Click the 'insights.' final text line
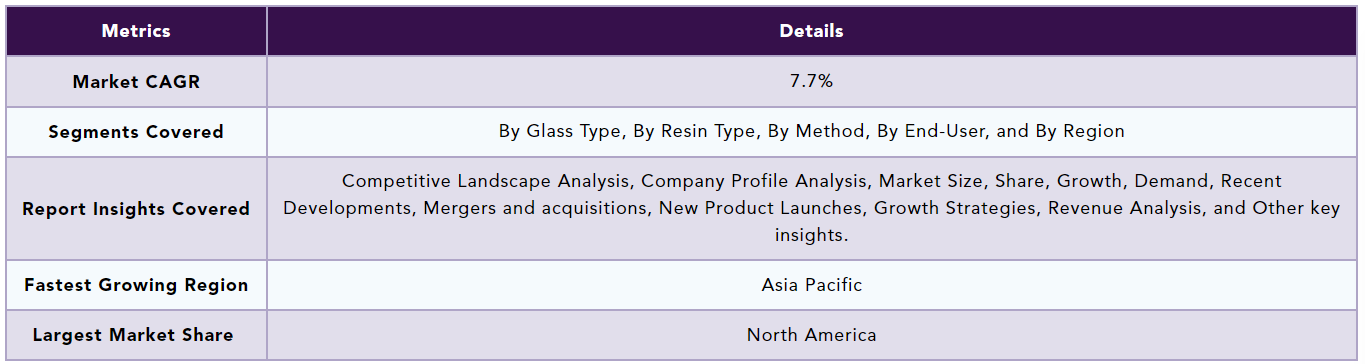The width and height of the screenshot is (1365, 364). (x=811, y=235)
